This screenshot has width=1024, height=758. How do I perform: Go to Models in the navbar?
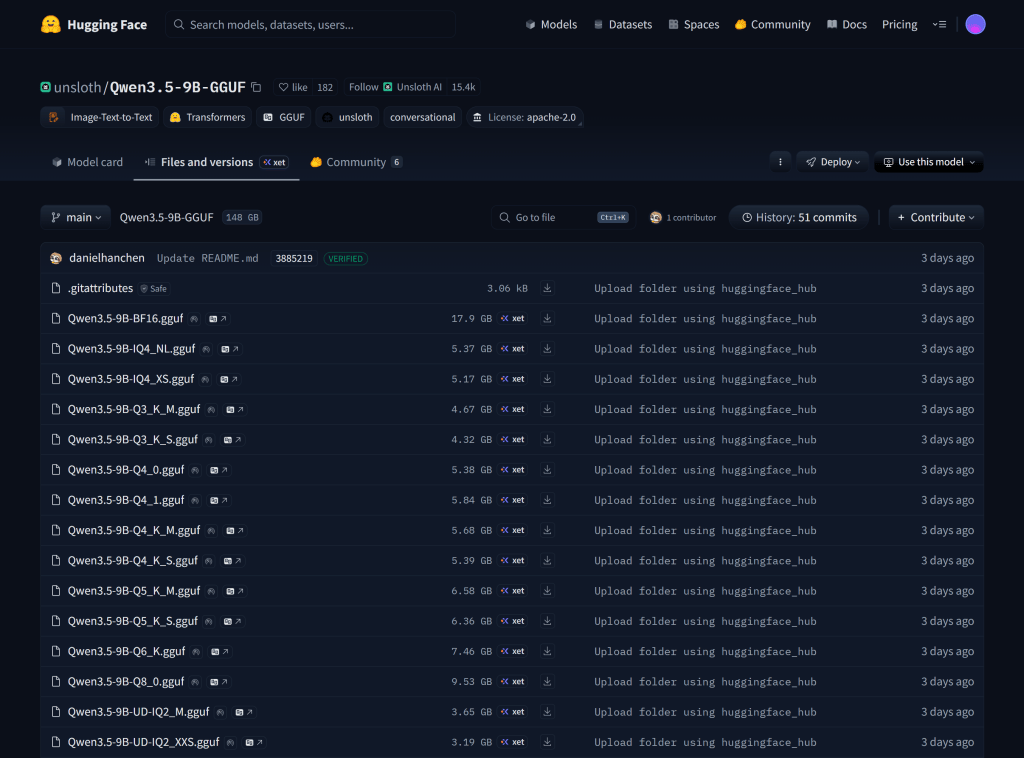(x=551, y=24)
